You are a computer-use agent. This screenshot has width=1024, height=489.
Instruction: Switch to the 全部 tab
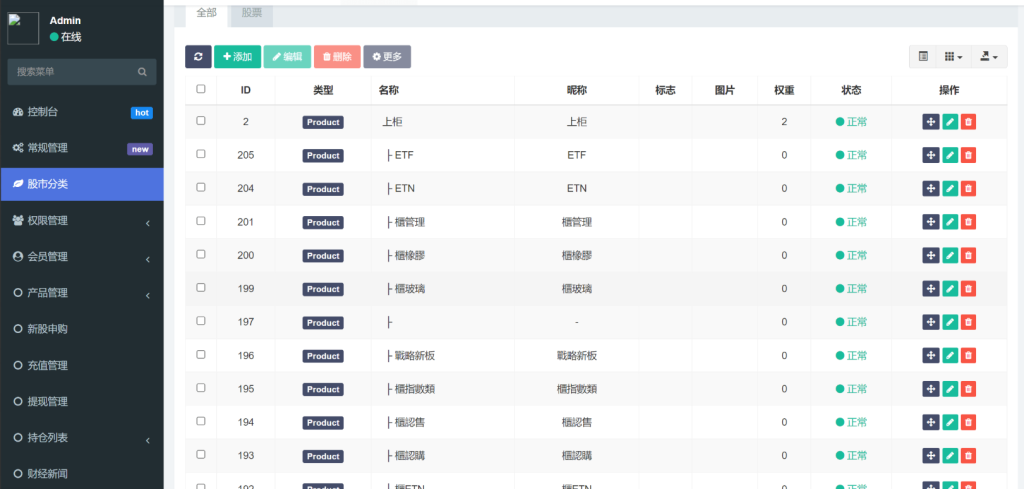tap(206, 13)
